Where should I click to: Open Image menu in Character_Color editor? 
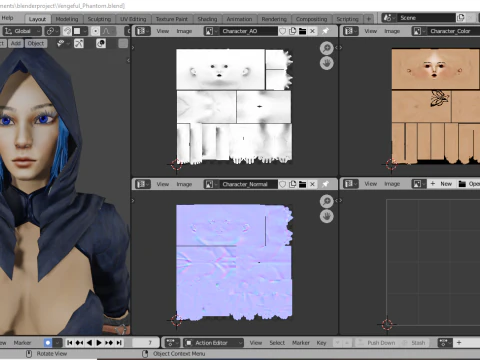click(x=392, y=31)
